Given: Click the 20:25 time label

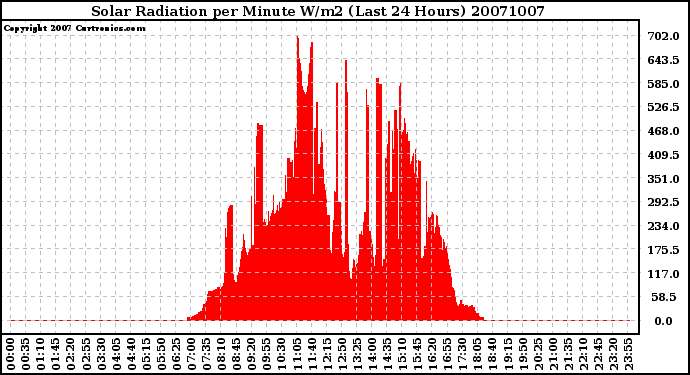Looking at the screenshot, I should 538,355.
